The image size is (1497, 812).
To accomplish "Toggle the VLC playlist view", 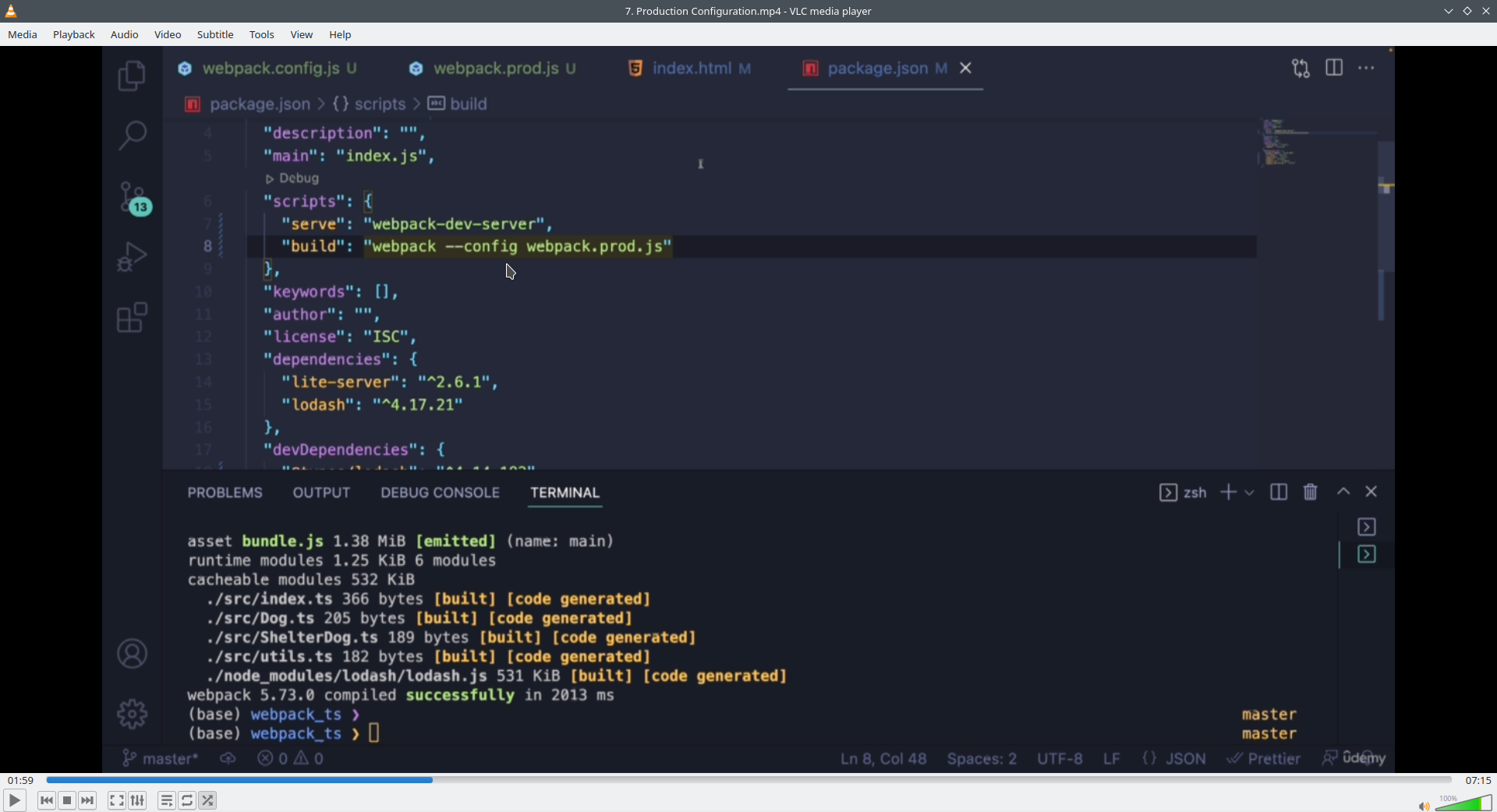I will click(x=167, y=800).
